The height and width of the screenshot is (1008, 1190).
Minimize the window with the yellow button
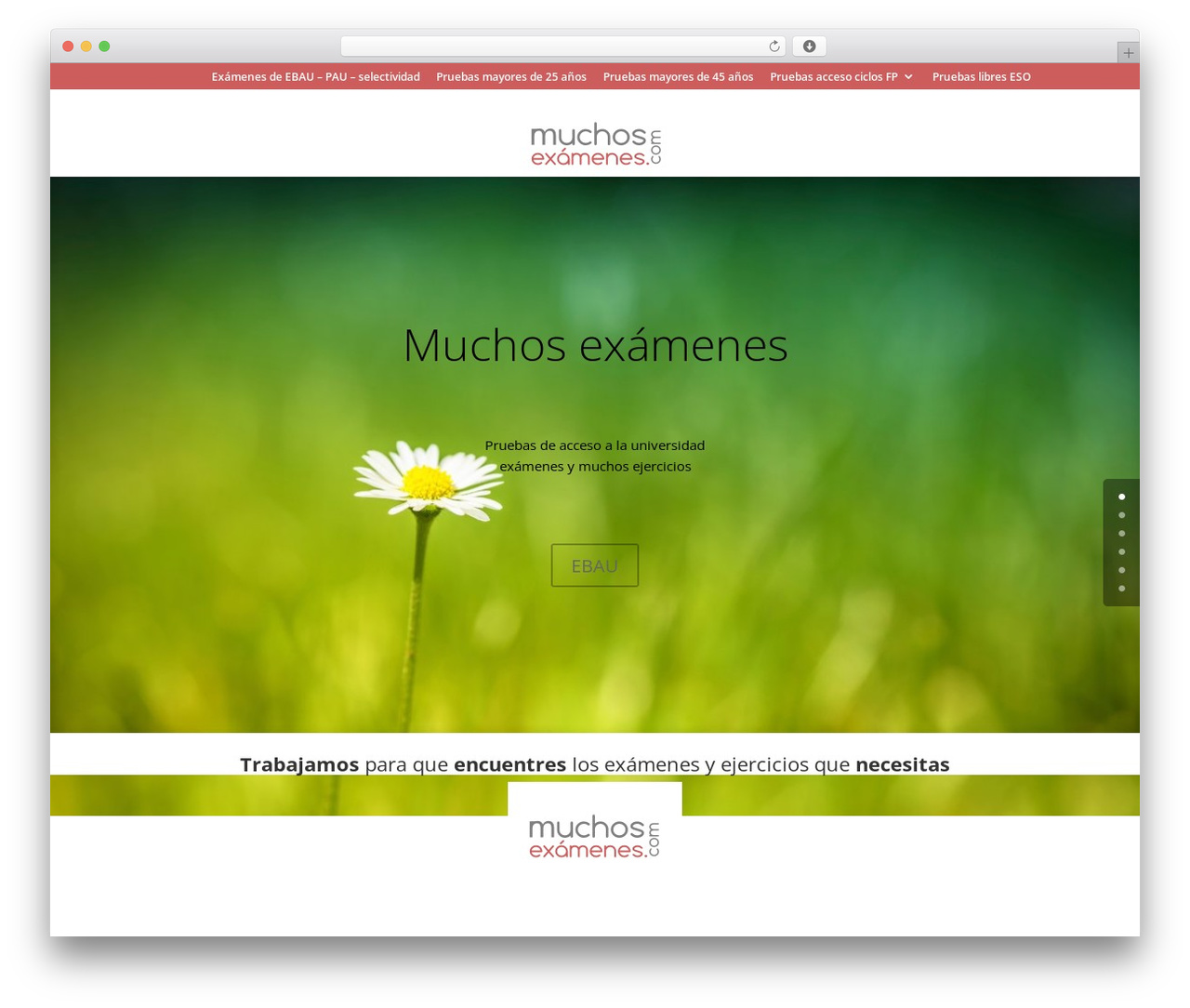tap(86, 46)
